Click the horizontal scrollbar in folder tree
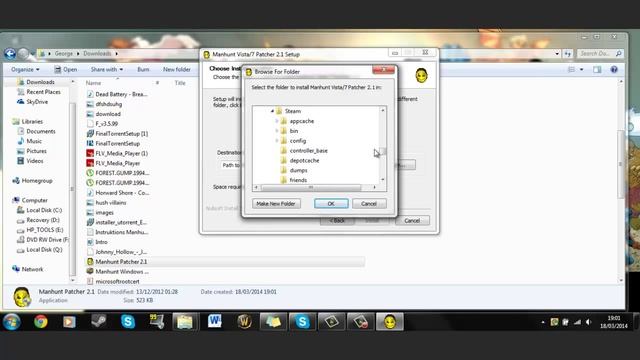This screenshot has height=360, width=640. tap(311, 187)
